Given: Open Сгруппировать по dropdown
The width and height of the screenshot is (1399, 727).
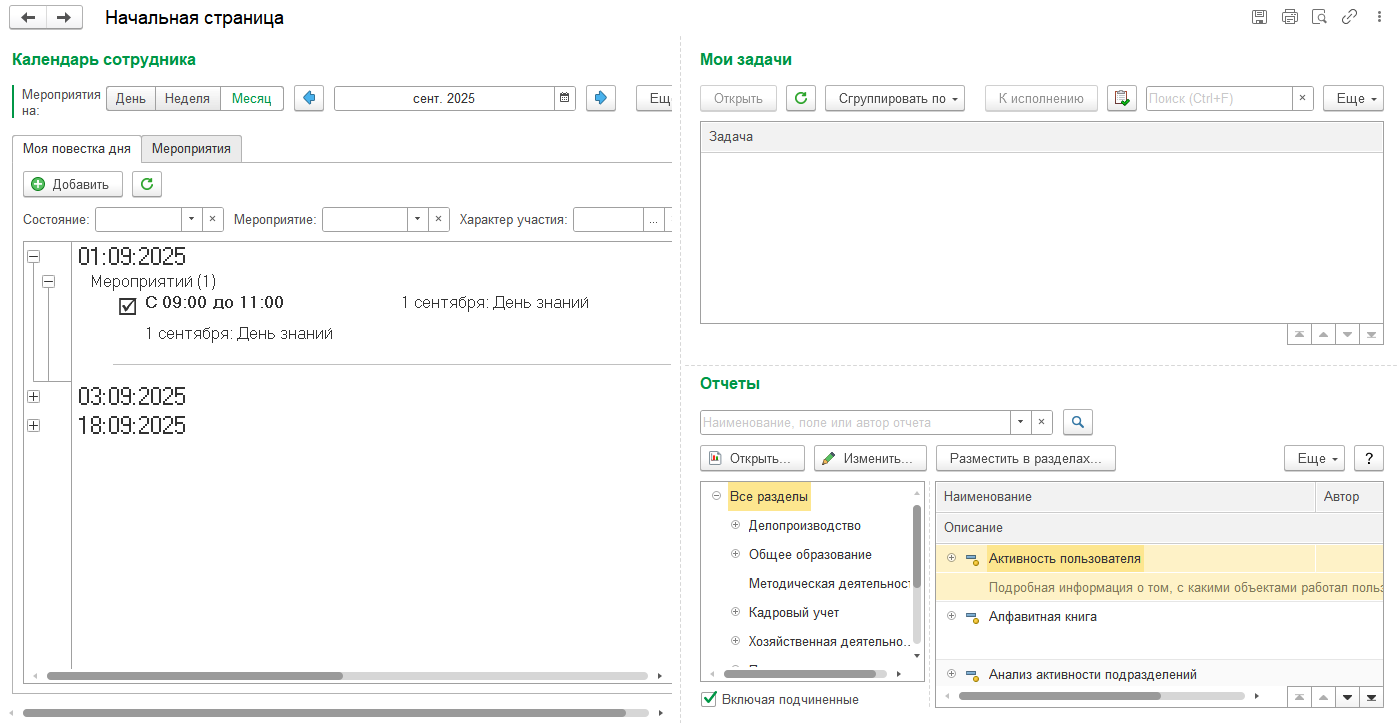Looking at the screenshot, I should [894, 98].
